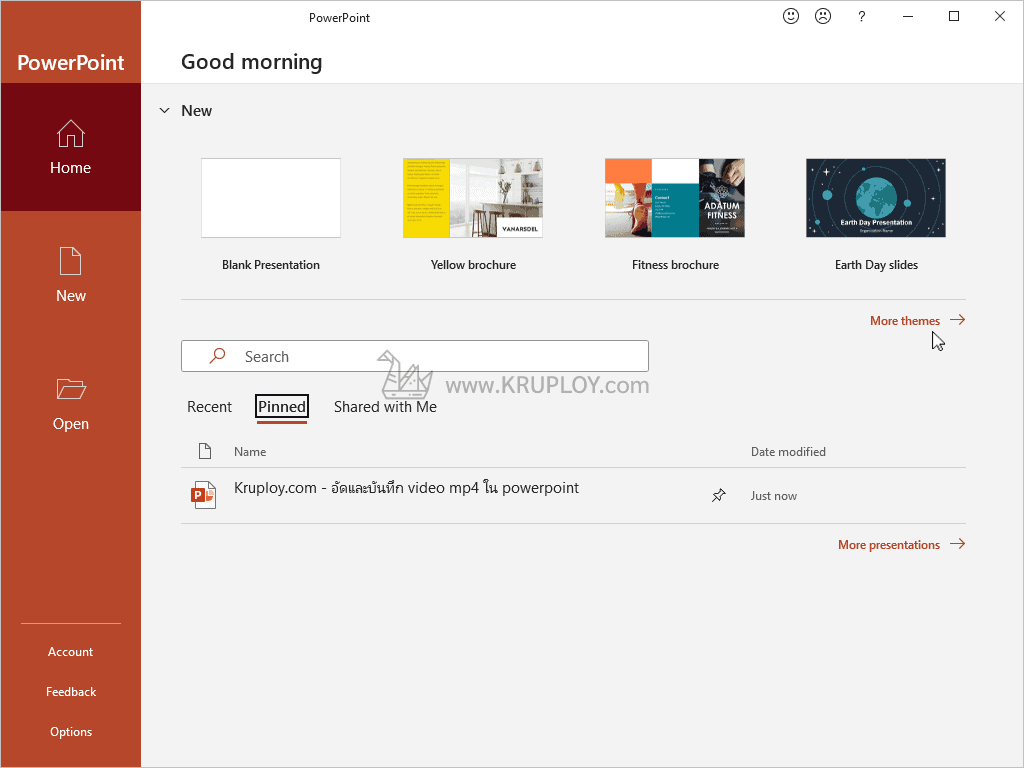The height and width of the screenshot is (768, 1024).
Task: Open help question mark icon
Action: click(861, 16)
